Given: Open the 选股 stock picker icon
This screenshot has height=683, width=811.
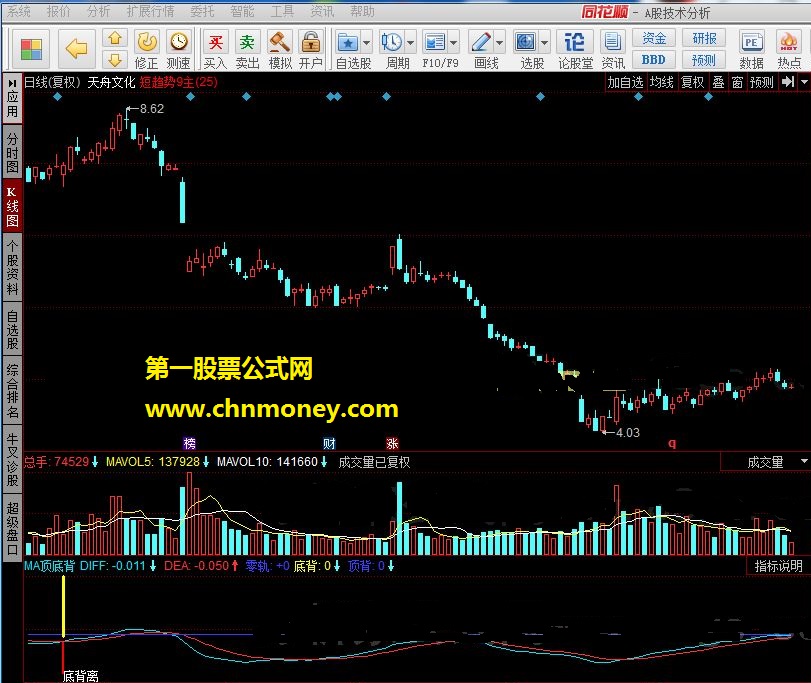Looking at the screenshot, I should pyautogui.click(x=525, y=43).
